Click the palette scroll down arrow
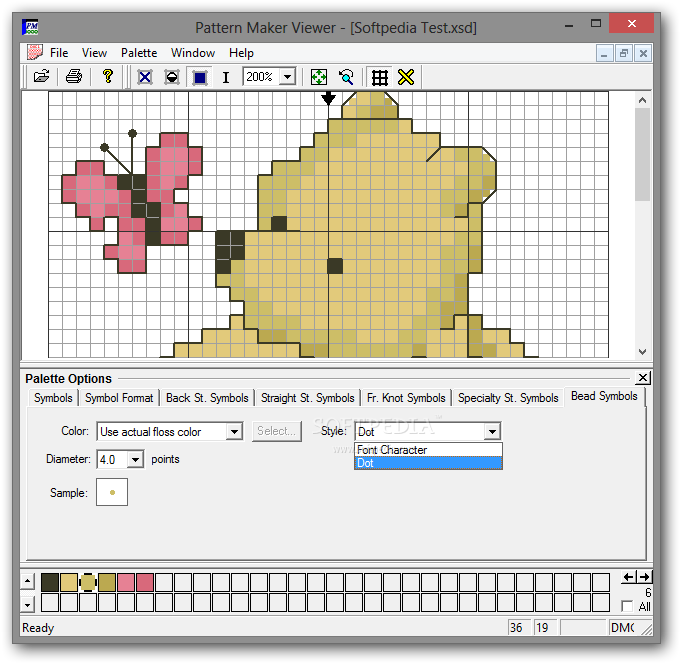This screenshot has height=664, width=681. 27,605
